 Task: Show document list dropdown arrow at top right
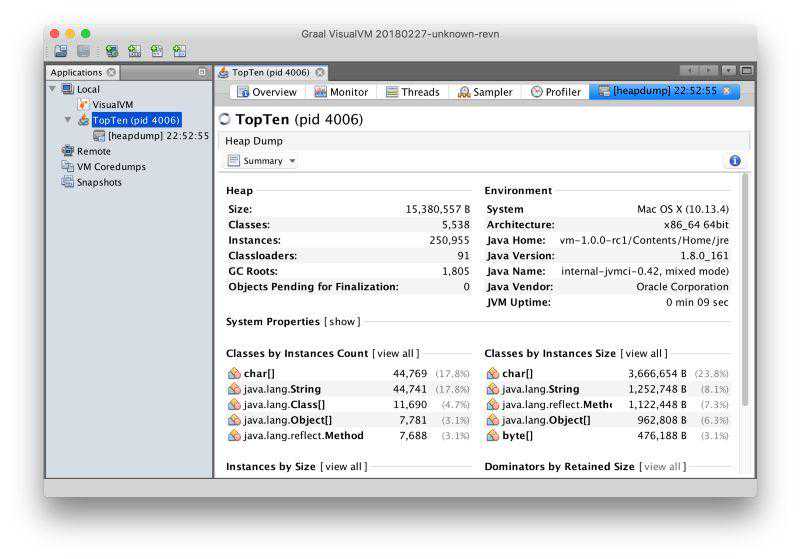click(729, 71)
